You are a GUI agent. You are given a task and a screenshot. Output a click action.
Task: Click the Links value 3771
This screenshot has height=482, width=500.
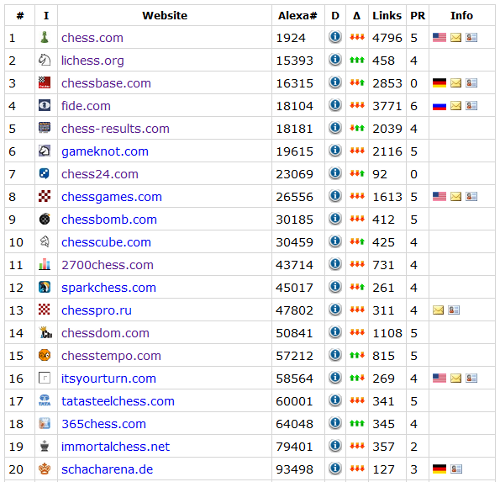coord(387,106)
